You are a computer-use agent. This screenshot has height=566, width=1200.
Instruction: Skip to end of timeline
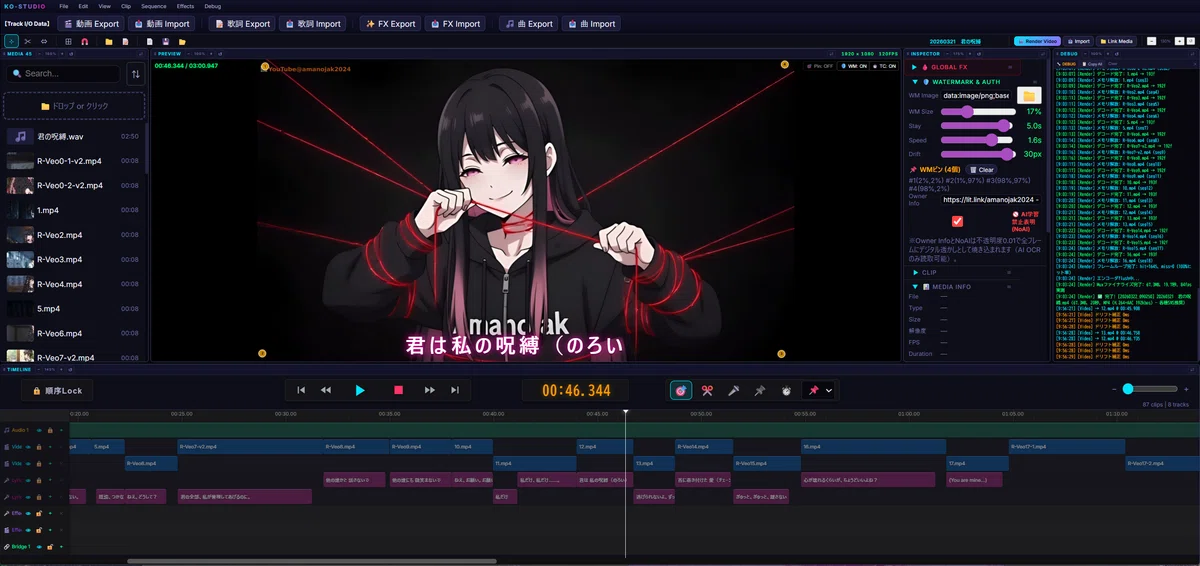(x=455, y=390)
